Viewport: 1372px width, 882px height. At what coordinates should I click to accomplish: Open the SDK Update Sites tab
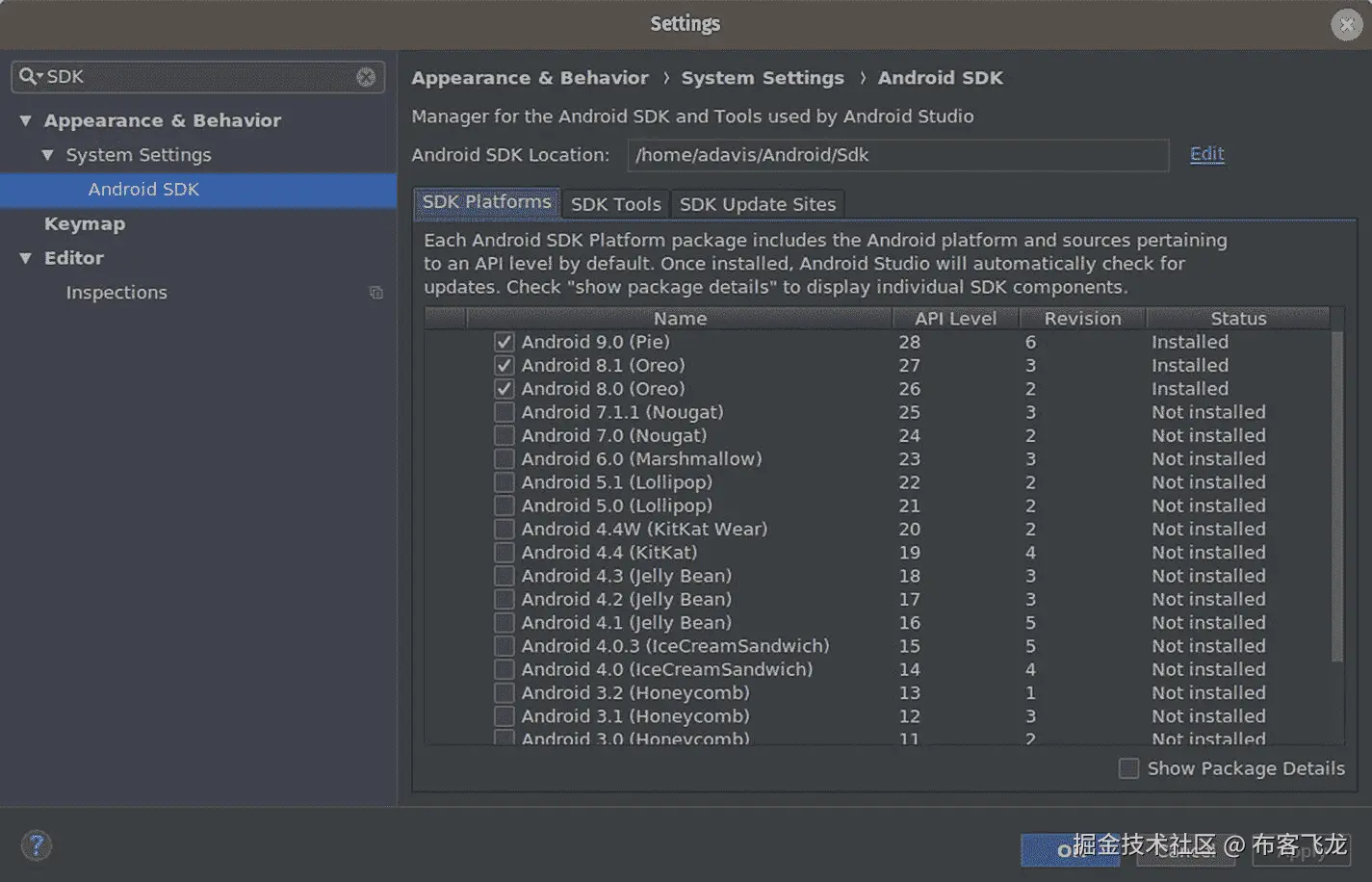click(x=757, y=204)
